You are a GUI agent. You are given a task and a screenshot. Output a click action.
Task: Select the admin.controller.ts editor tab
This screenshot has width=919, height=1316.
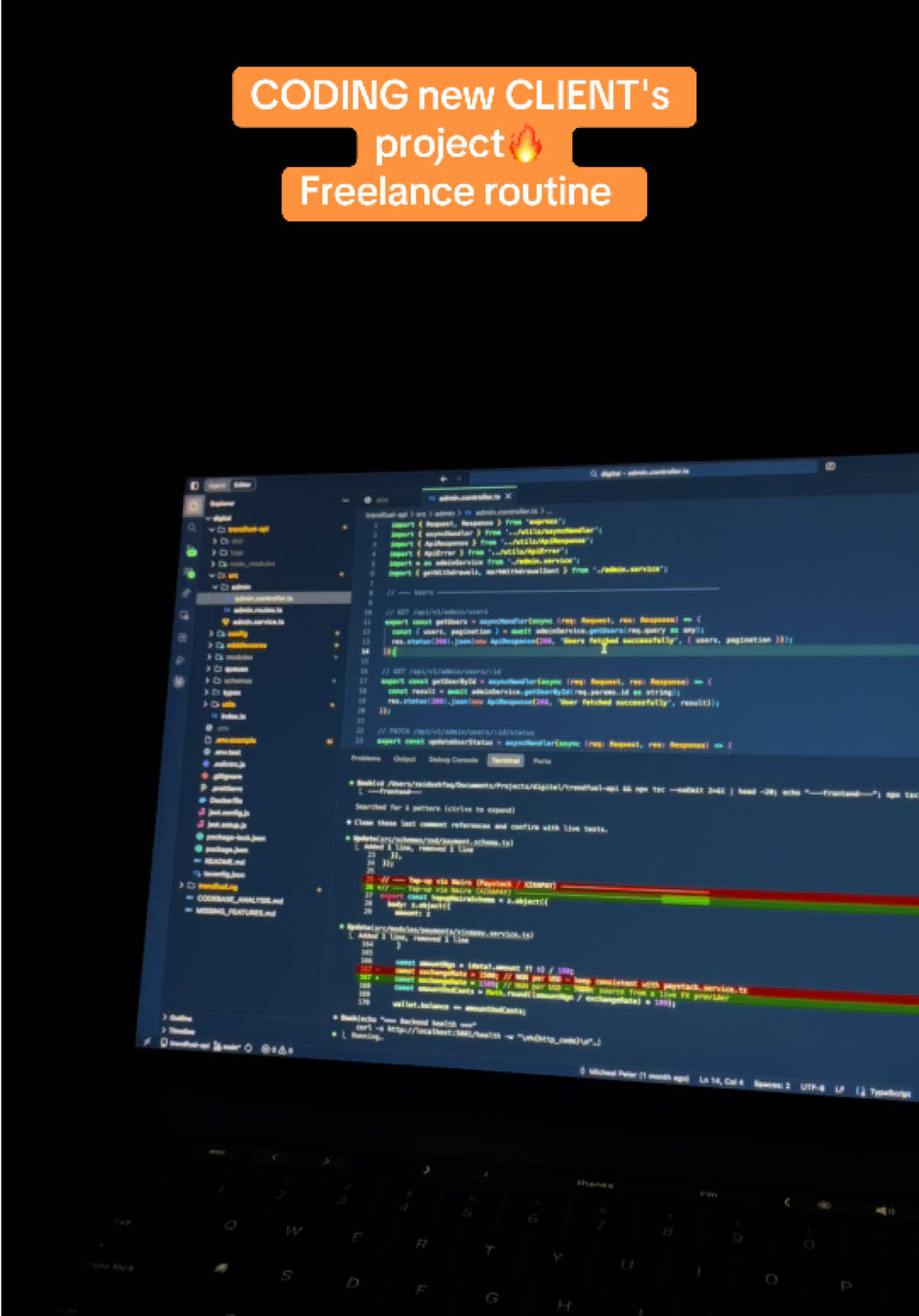469,497
